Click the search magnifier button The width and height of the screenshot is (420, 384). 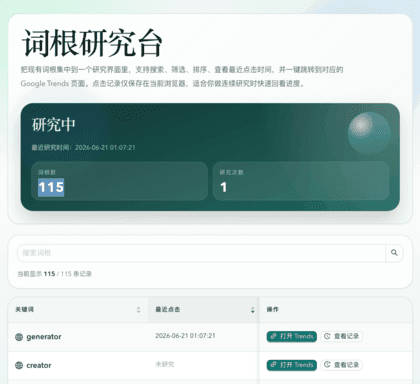coord(394,253)
